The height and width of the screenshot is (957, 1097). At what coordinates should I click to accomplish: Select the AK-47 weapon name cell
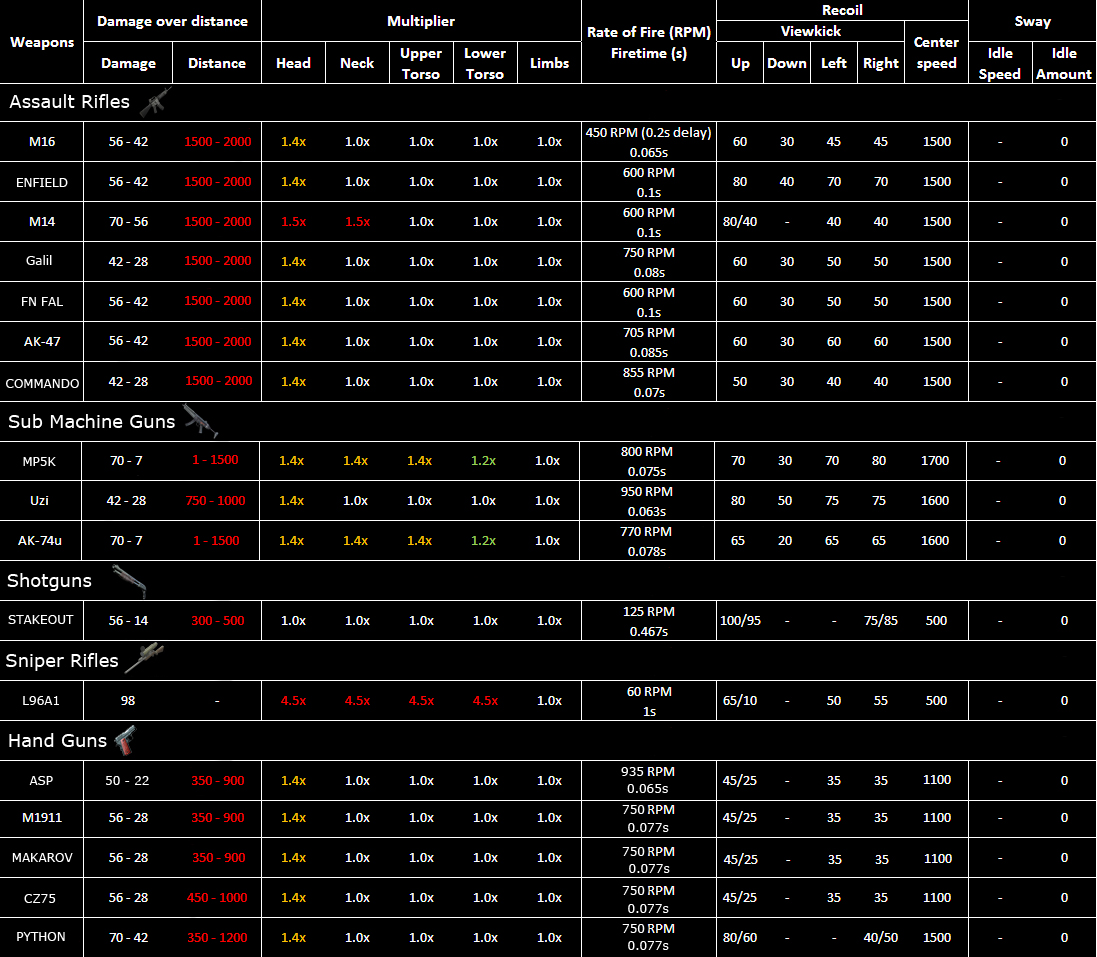42,341
